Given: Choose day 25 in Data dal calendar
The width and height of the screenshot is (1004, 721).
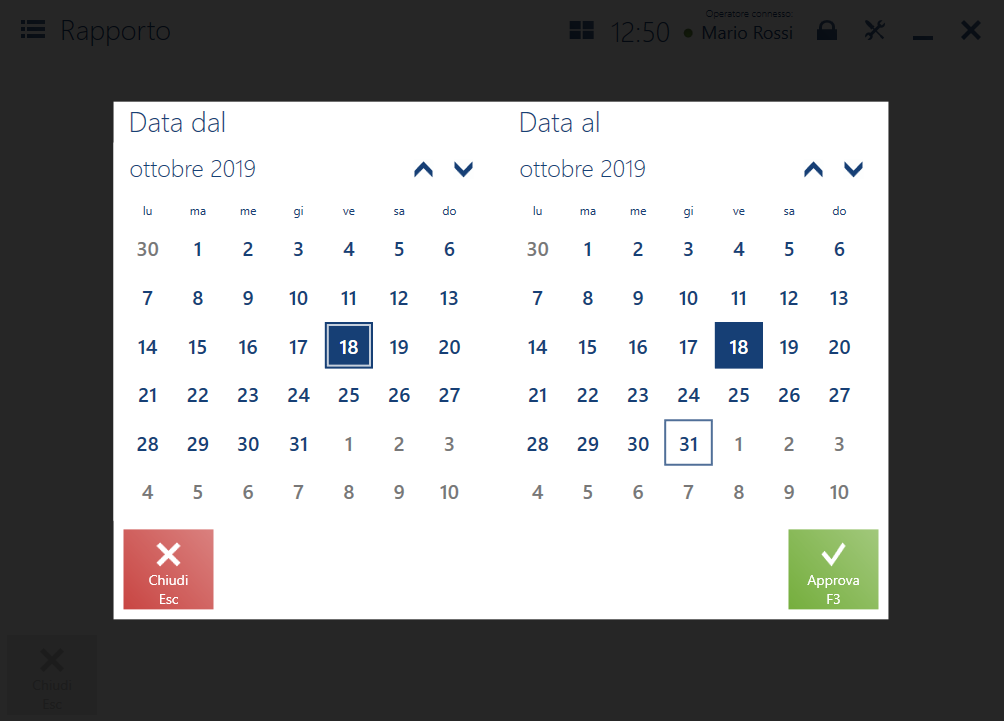Looking at the screenshot, I should tap(348, 395).
